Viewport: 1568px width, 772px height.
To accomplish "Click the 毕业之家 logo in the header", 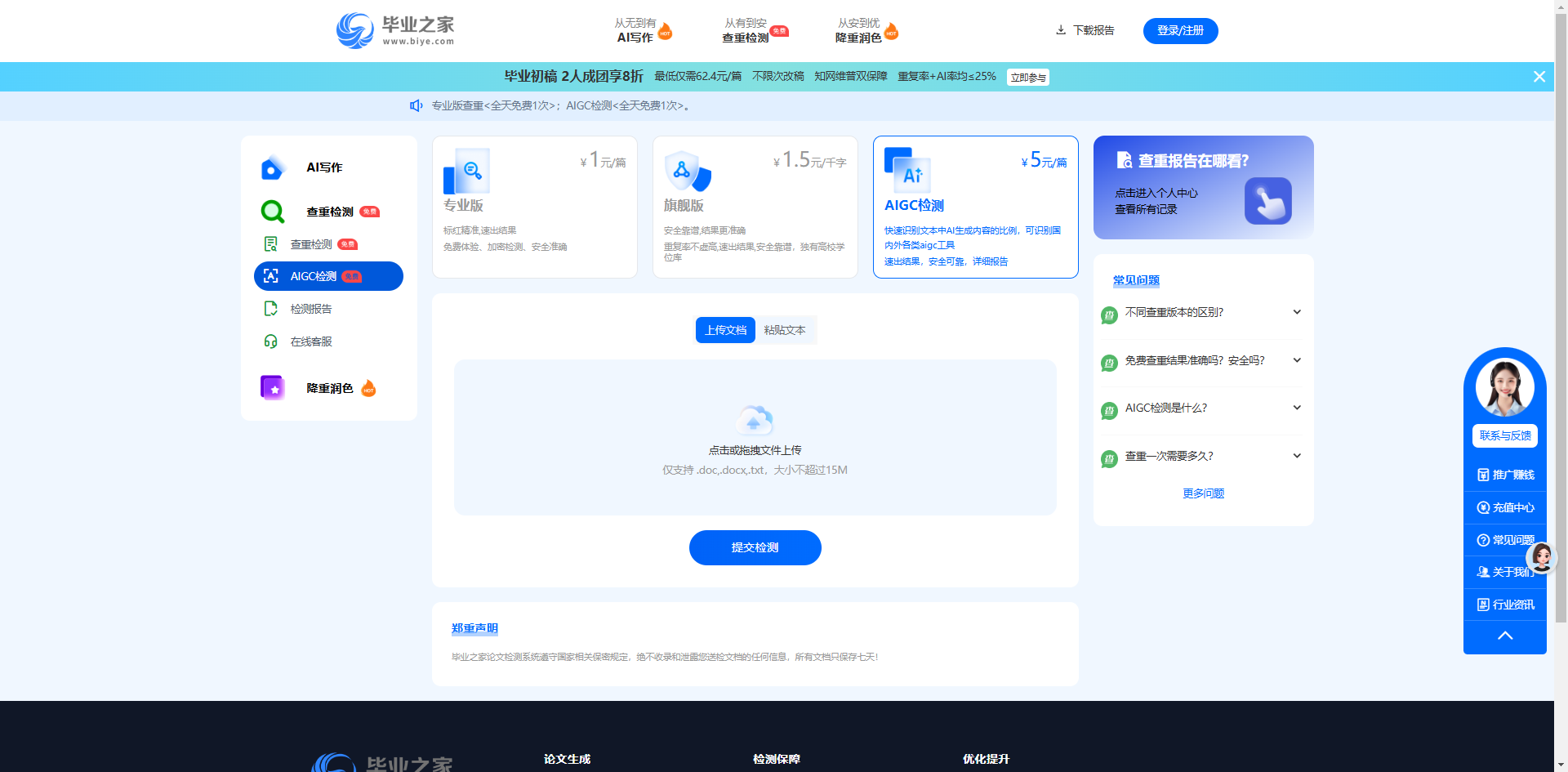I will point(395,30).
